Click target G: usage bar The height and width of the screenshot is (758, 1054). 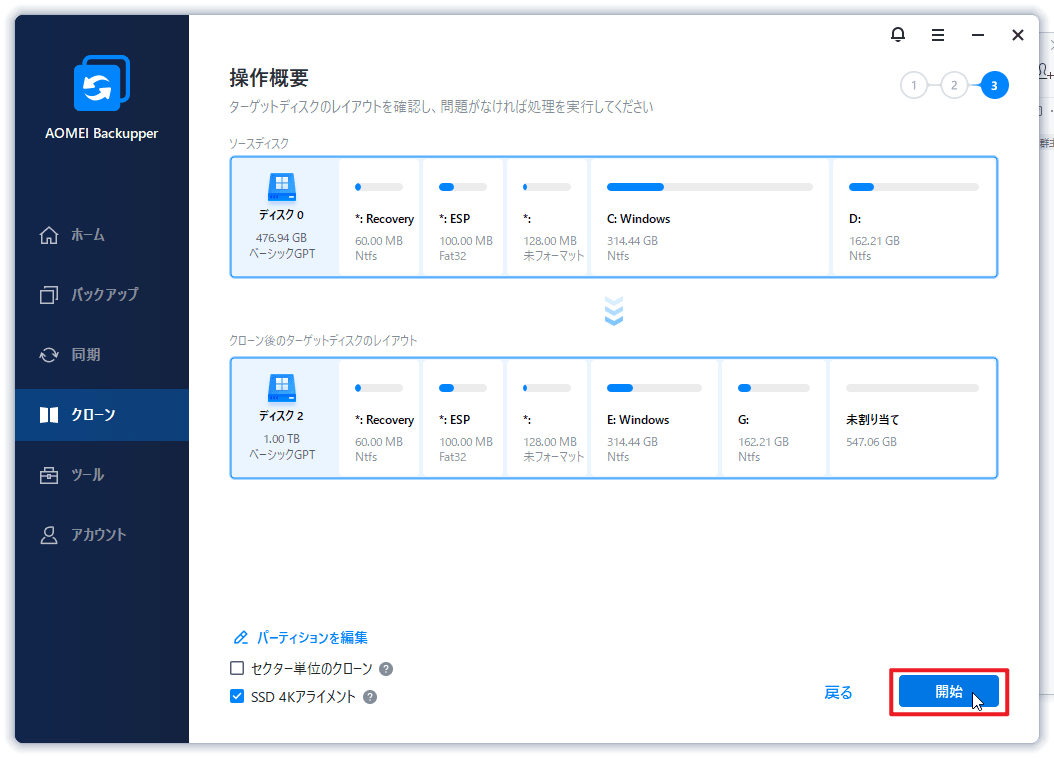point(774,388)
